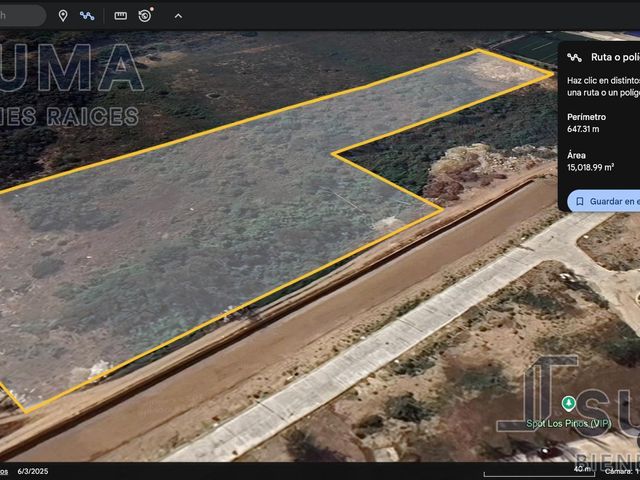Save the polygon with the Guardar button
640x480 pixels.
(x=604, y=201)
